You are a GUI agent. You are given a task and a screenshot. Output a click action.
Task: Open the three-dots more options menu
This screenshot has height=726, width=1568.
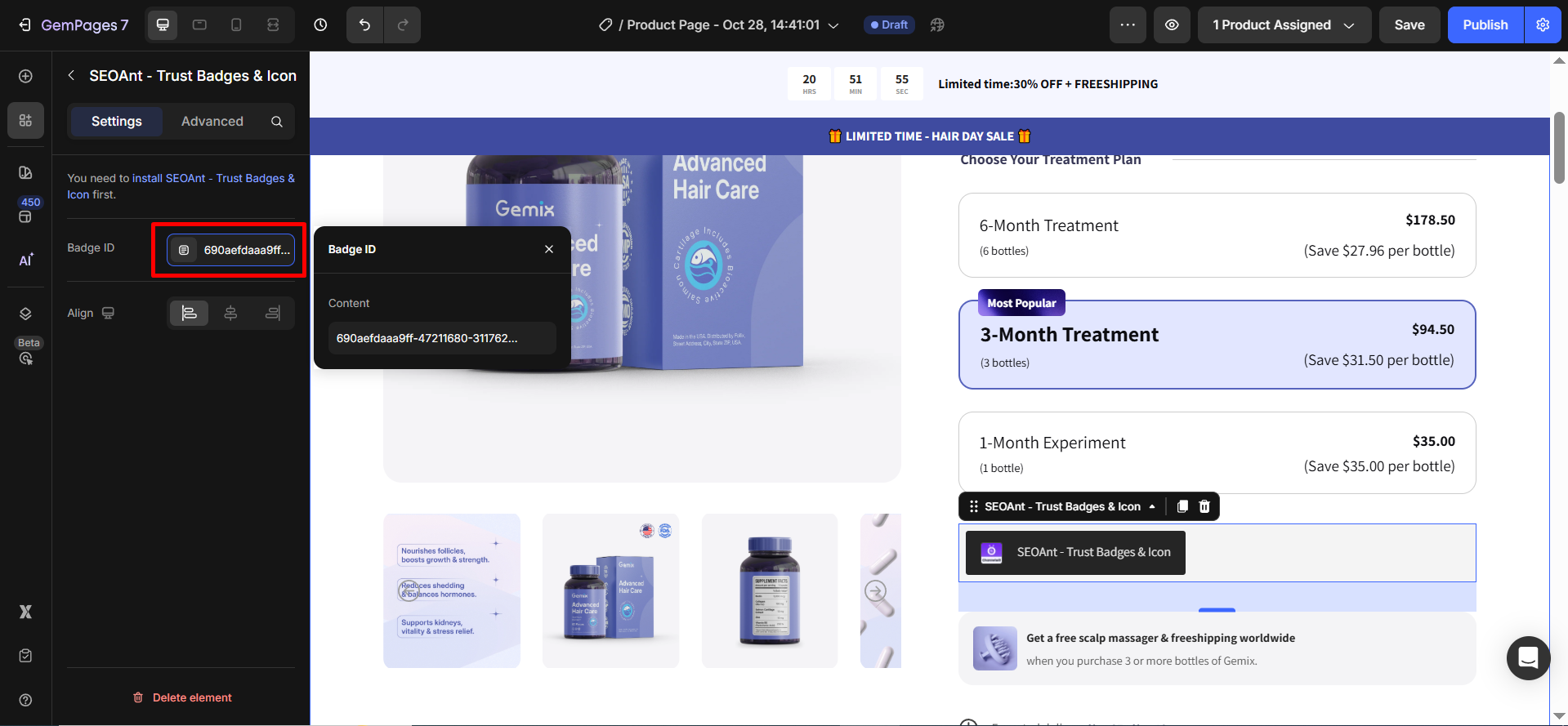[x=1128, y=25]
